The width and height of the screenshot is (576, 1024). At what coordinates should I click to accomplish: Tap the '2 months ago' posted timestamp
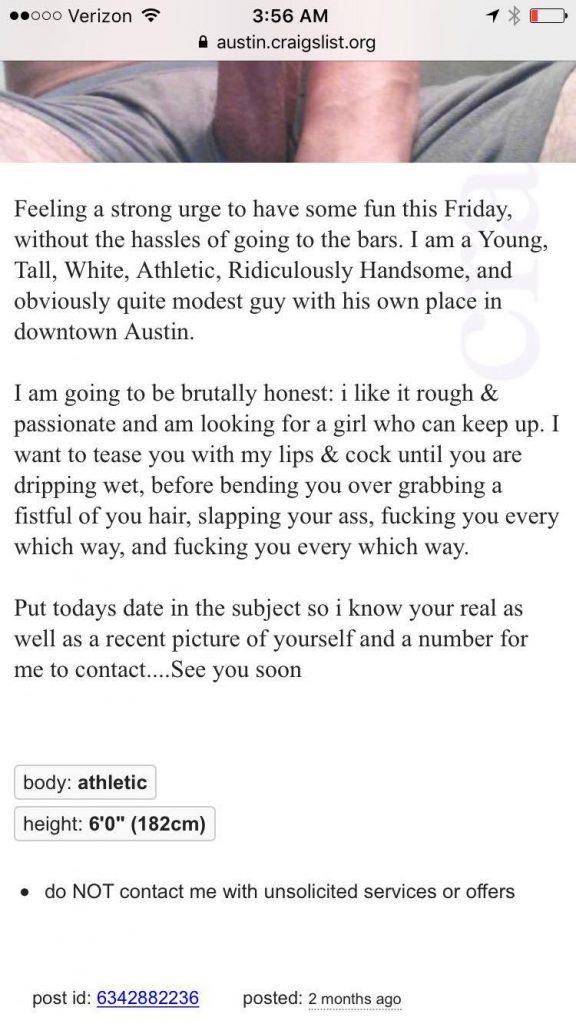[355, 999]
